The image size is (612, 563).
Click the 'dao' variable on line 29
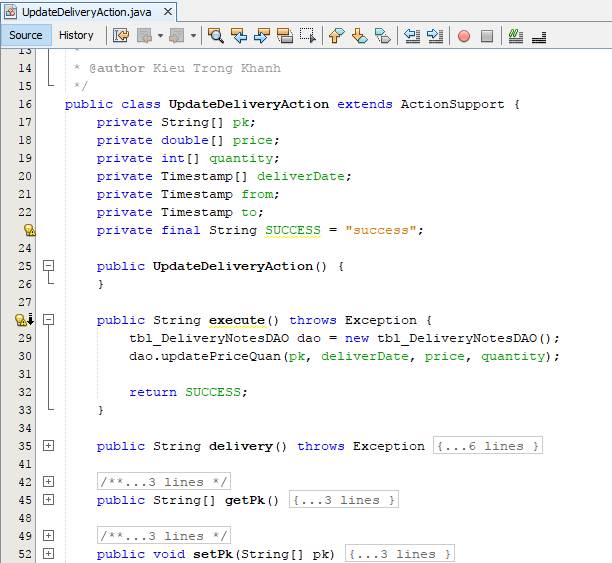click(308, 338)
